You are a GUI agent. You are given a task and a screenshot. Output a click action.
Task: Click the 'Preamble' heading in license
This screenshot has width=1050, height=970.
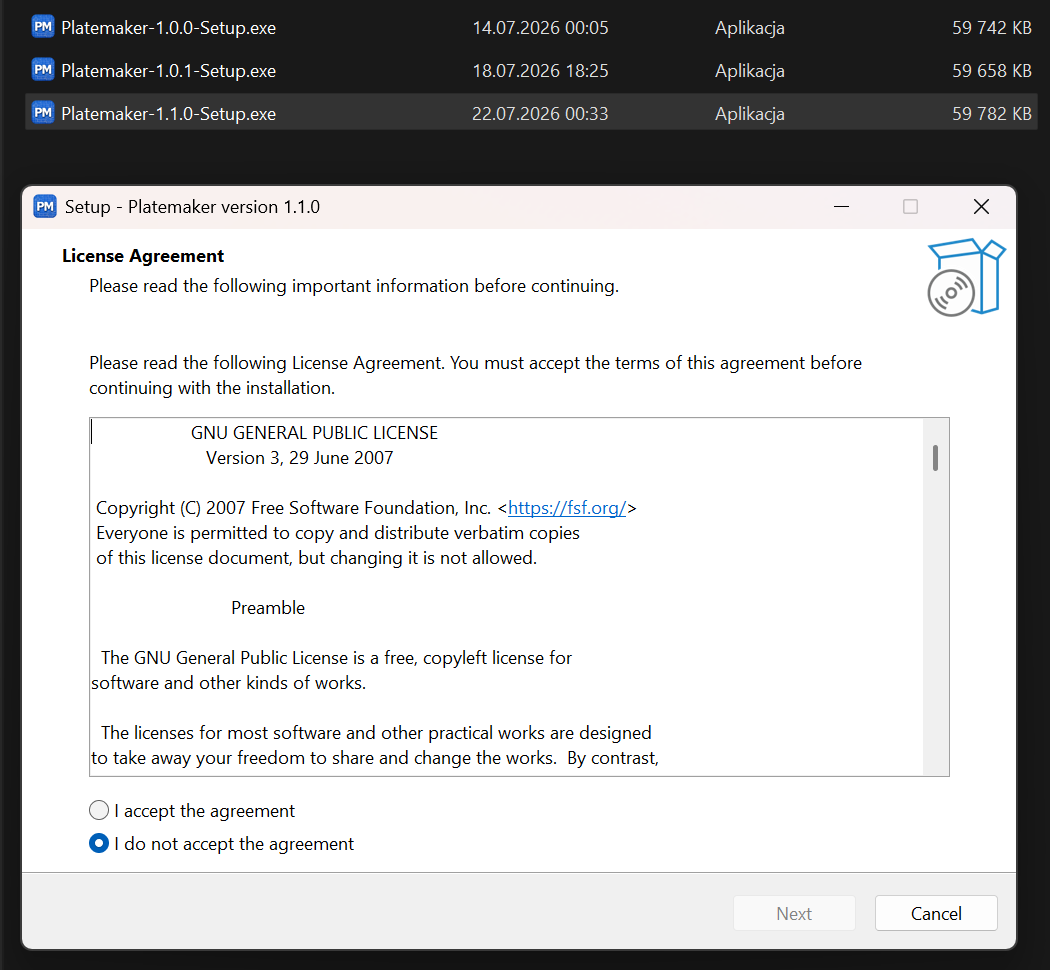(x=268, y=608)
